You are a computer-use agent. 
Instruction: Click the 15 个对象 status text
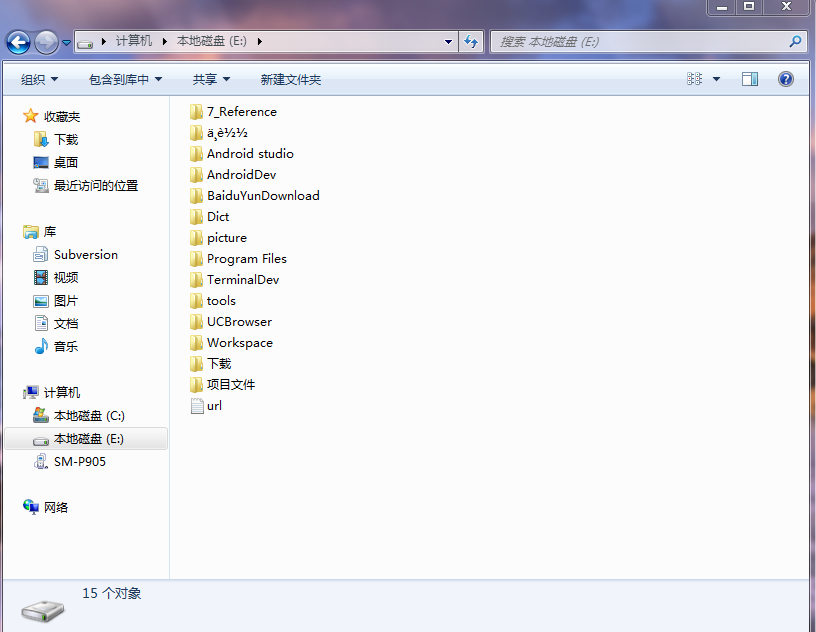click(111, 593)
